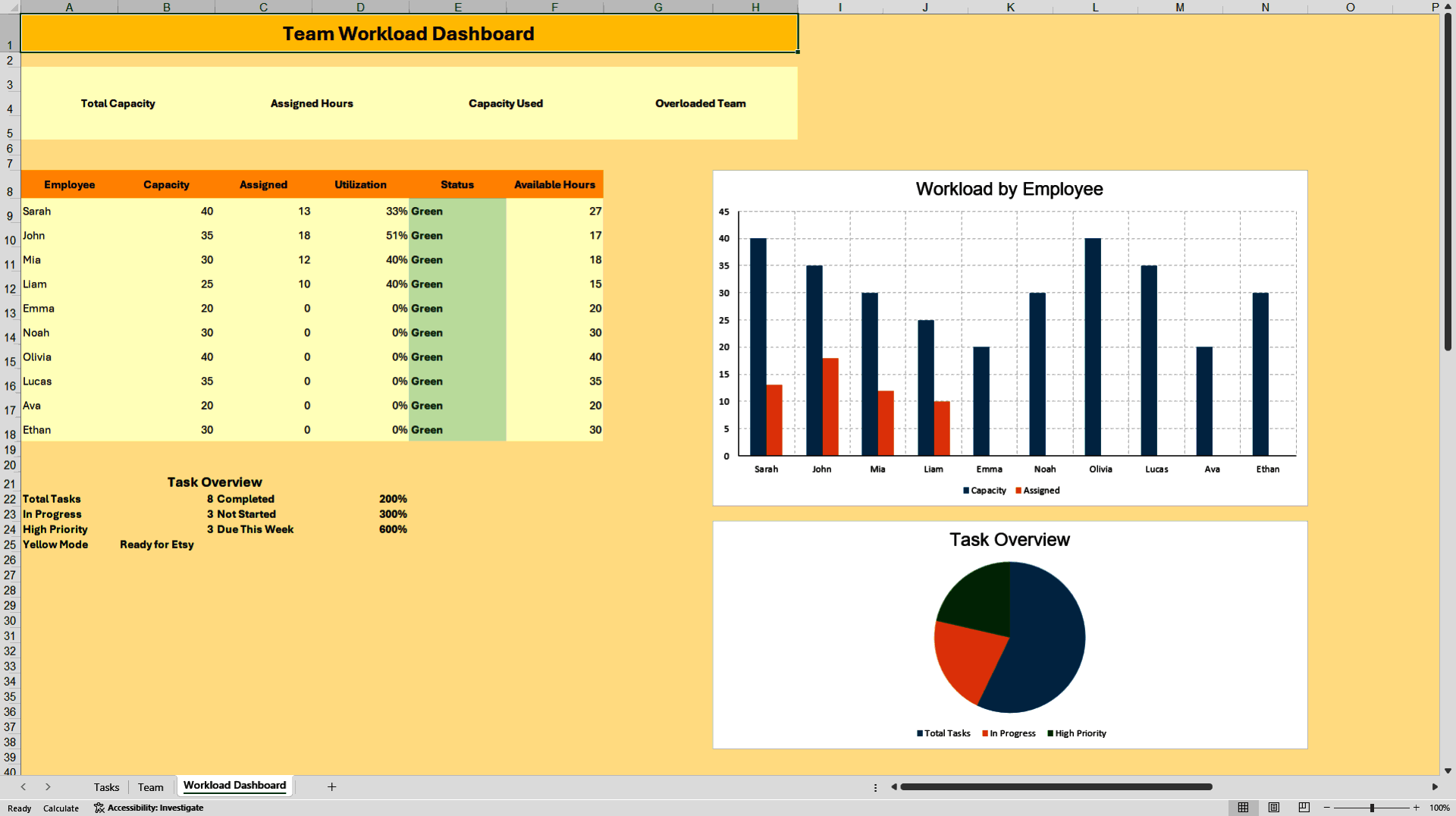Go to previous sheet tabs with the left arrow

tap(24, 786)
